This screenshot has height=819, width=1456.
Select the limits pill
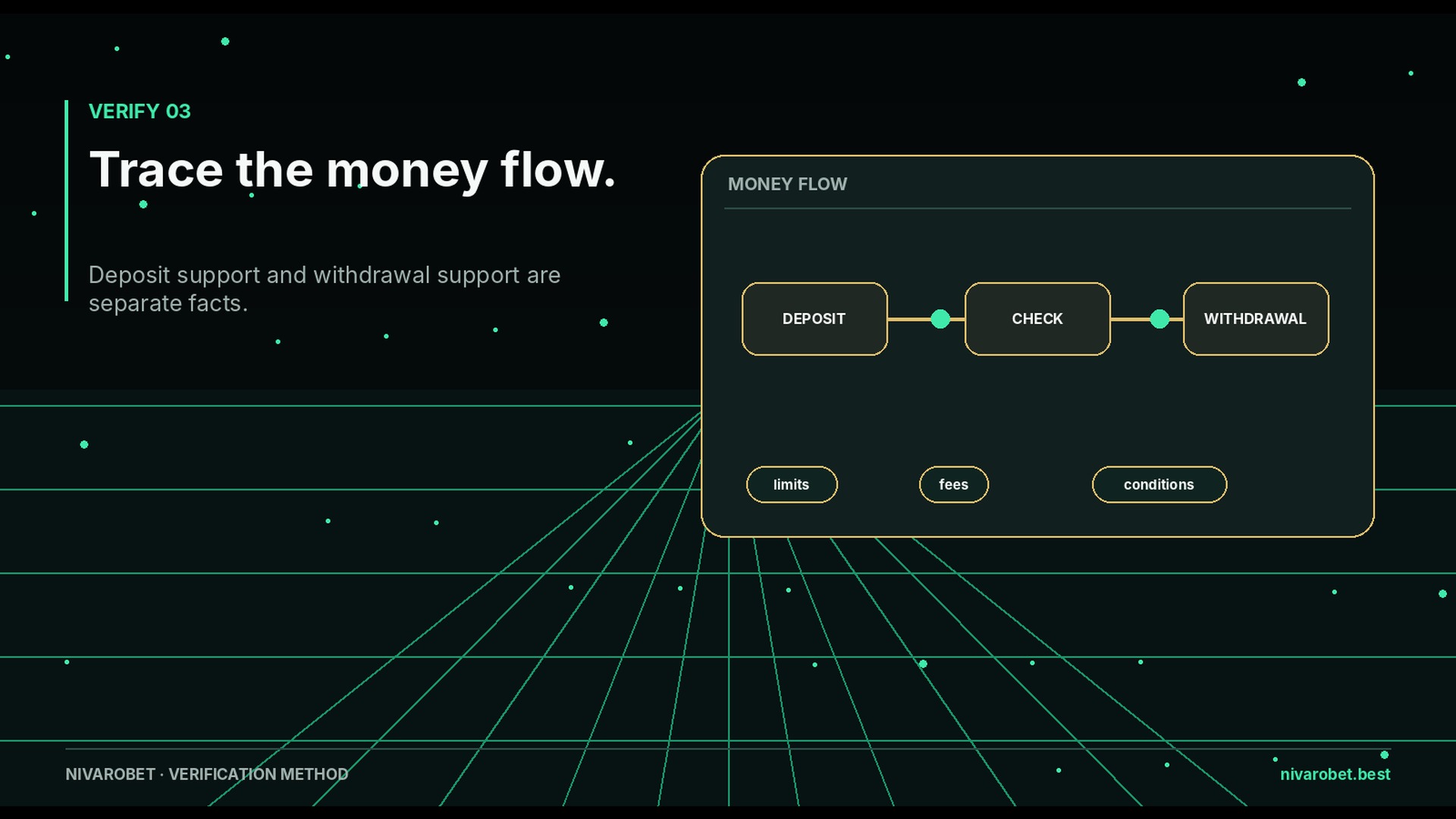click(x=792, y=485)
